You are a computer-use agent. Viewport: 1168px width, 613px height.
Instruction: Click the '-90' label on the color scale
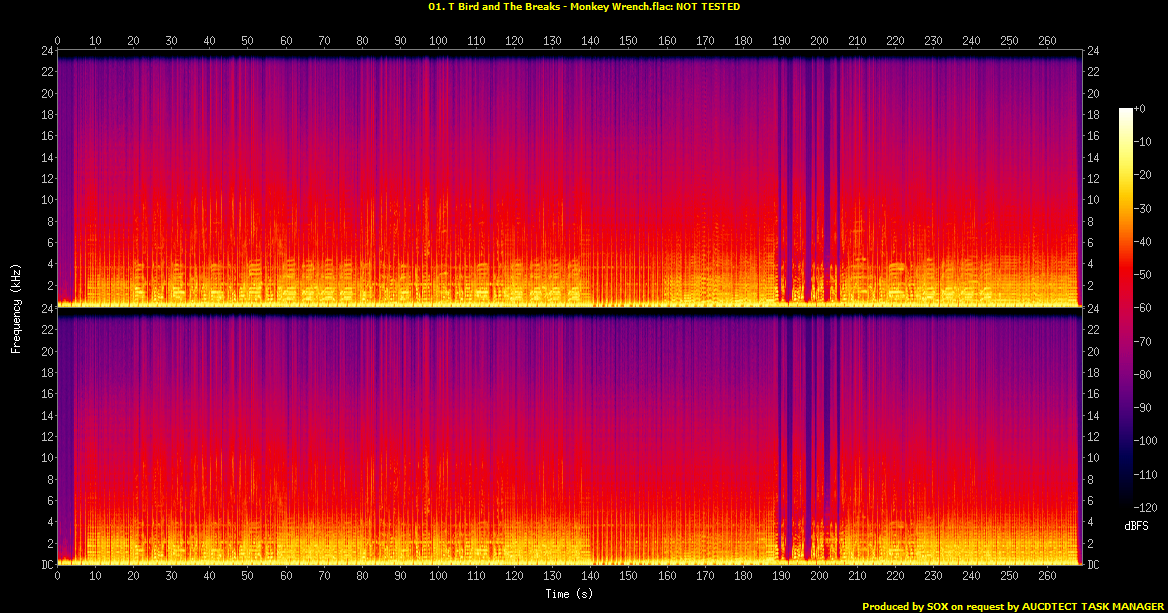pyautogui.click(x=1143, y=407)
